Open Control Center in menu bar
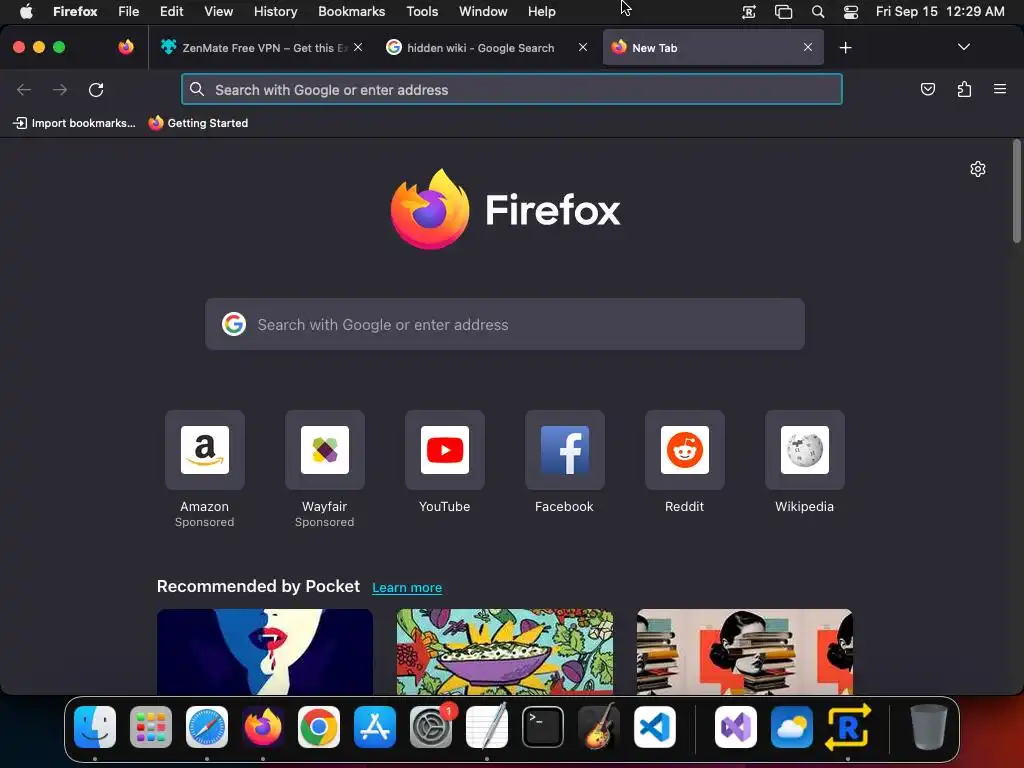1024x768 pixels. (851, 11)
